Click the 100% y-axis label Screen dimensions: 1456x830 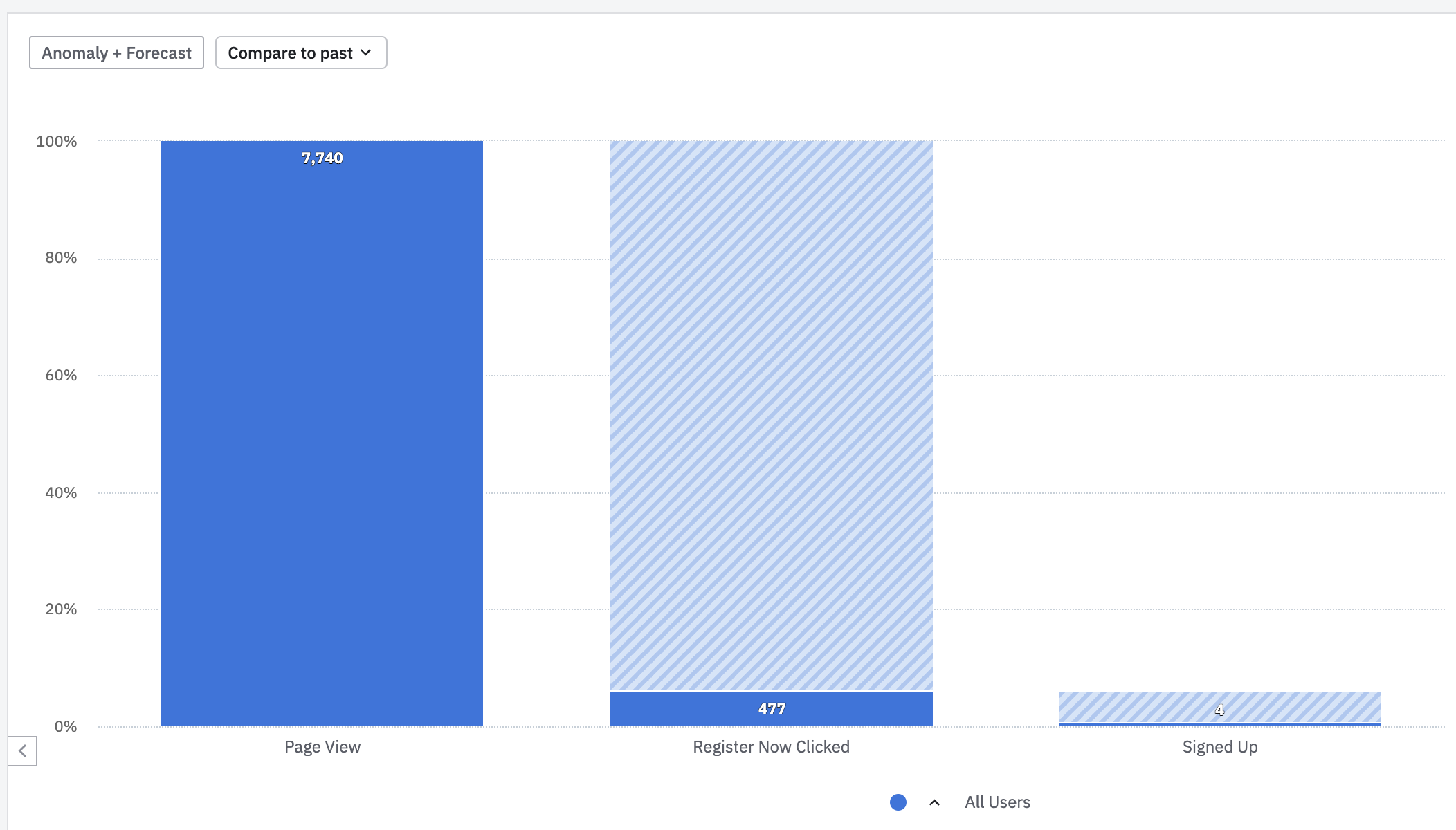point(57,142)
